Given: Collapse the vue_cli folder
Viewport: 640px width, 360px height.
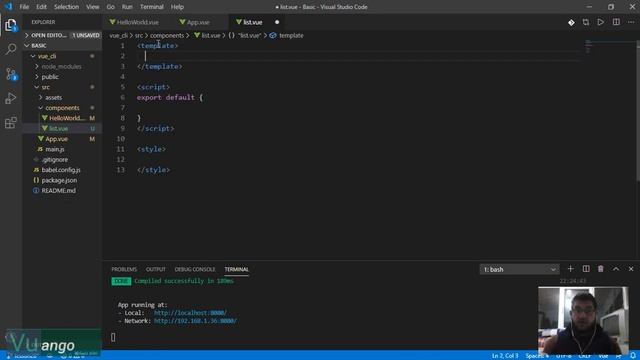Looking at the screenshot, I should pos(62,56).
